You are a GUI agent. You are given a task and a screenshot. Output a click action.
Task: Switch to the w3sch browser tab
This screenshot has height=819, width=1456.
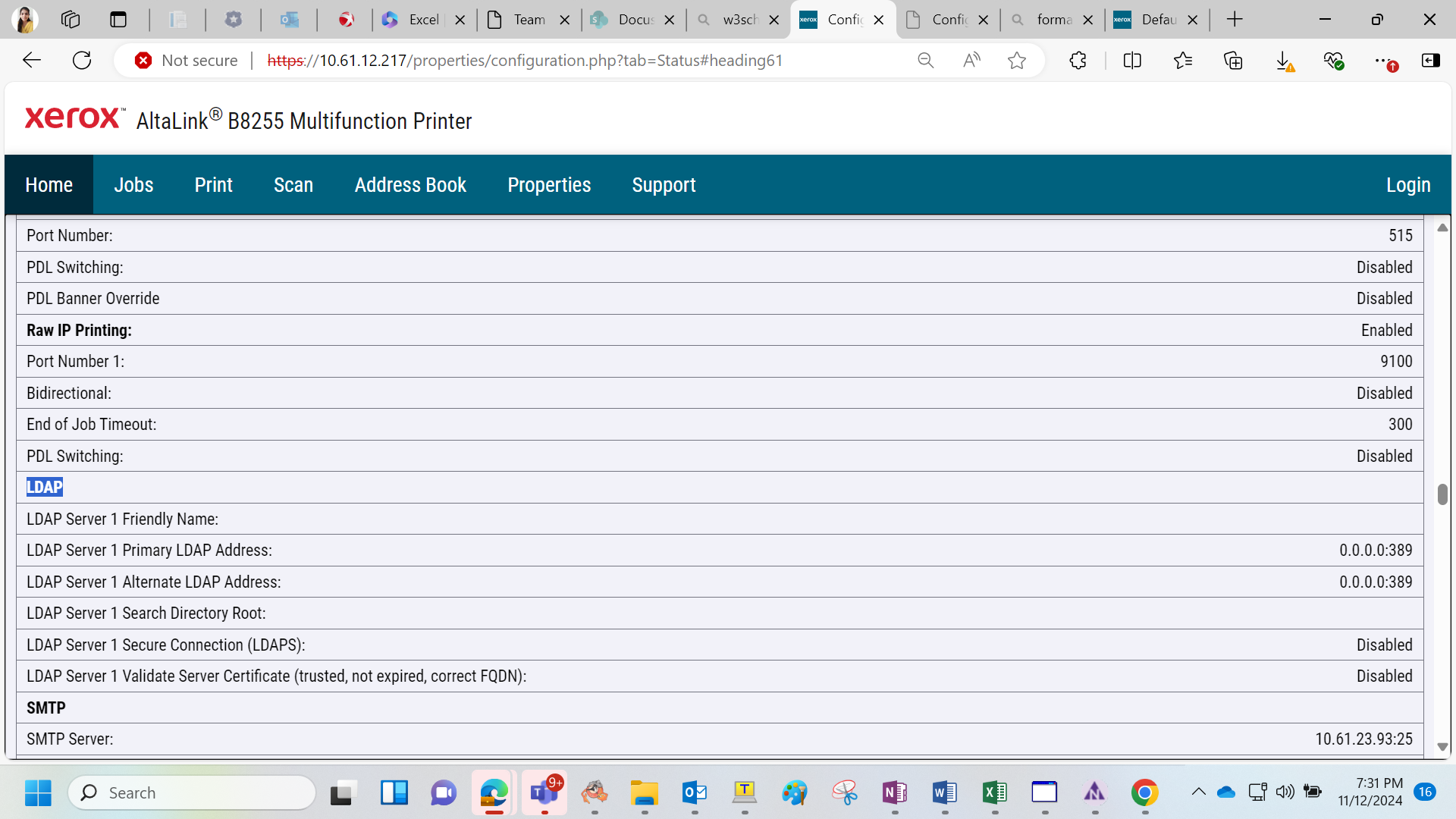click(739, 20)
